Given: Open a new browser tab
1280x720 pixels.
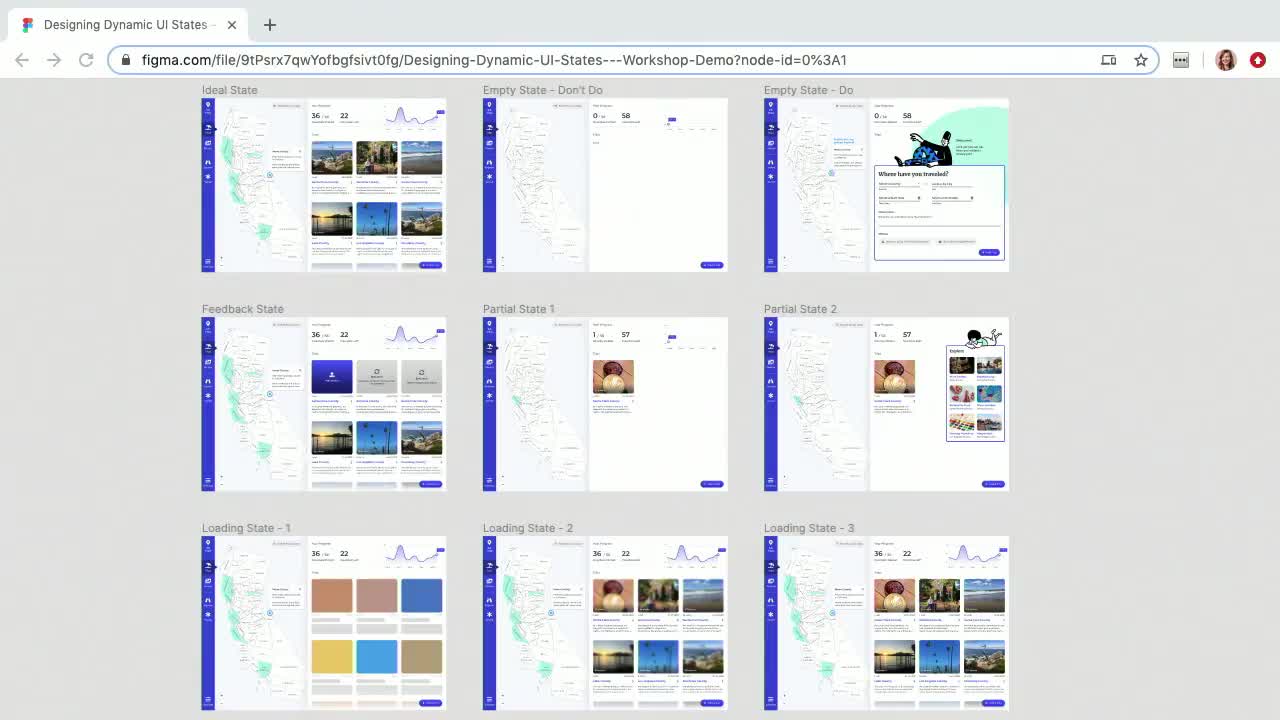Looking at the screenshot, I should (269, 25).
